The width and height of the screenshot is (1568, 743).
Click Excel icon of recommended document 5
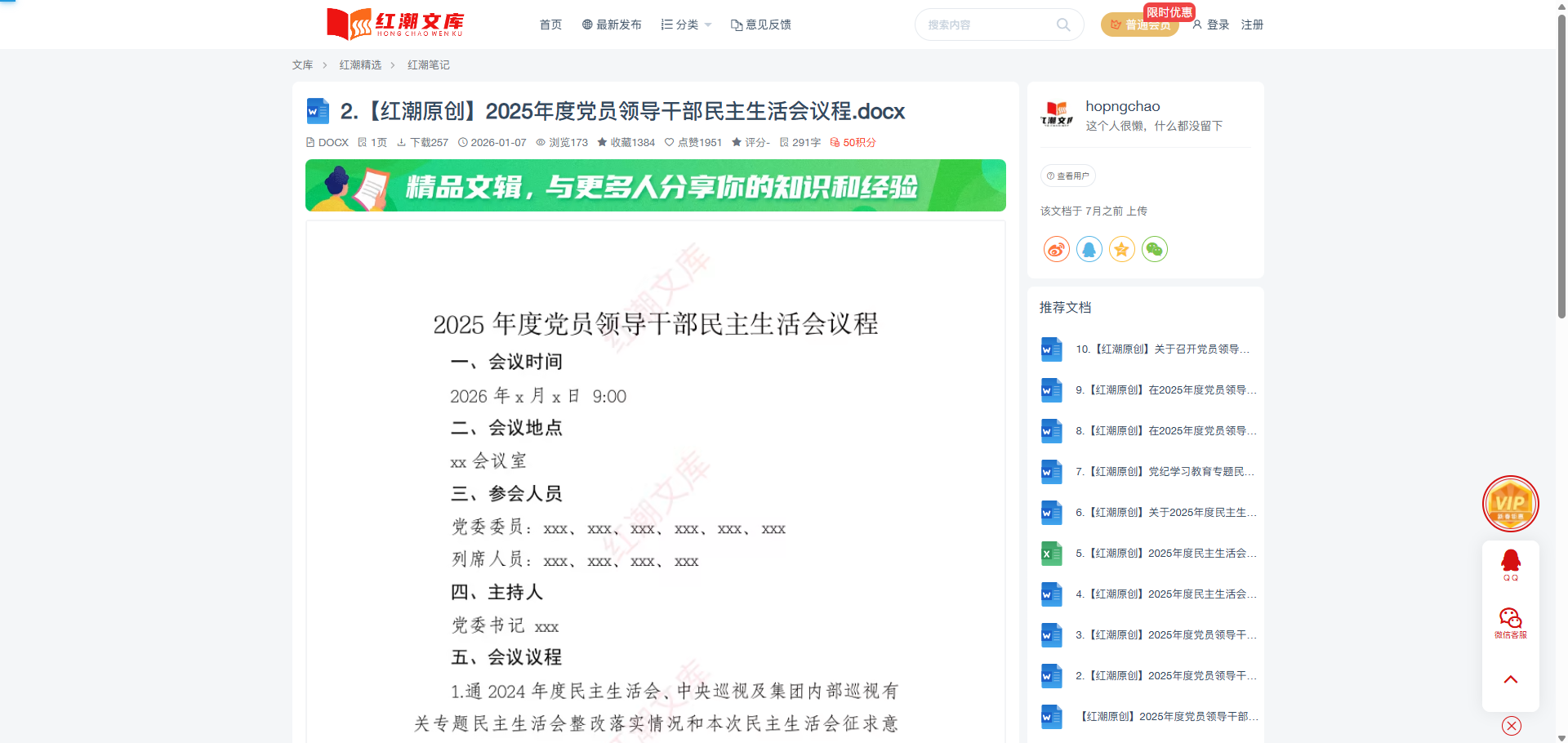pyautogui.click(x=1051, y=554)
